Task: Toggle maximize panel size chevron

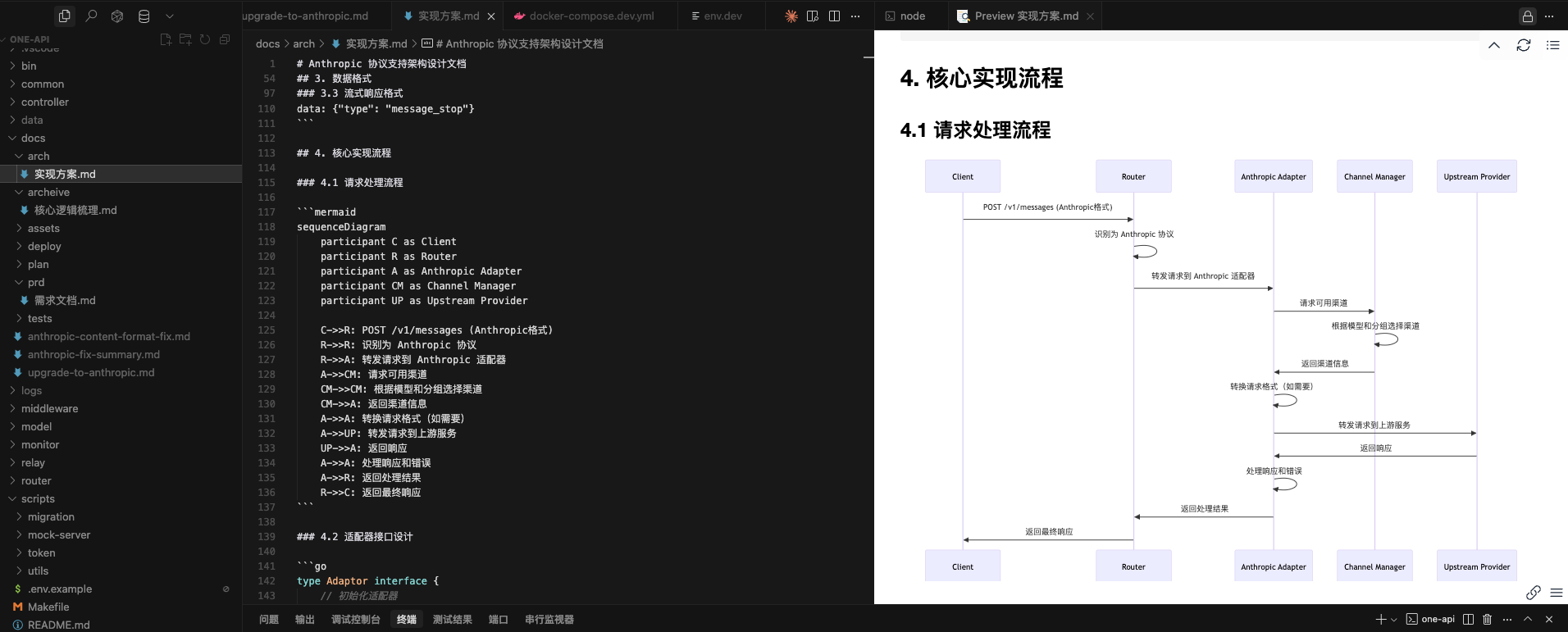Action: pyautogui.click(x=1527, y=619)
